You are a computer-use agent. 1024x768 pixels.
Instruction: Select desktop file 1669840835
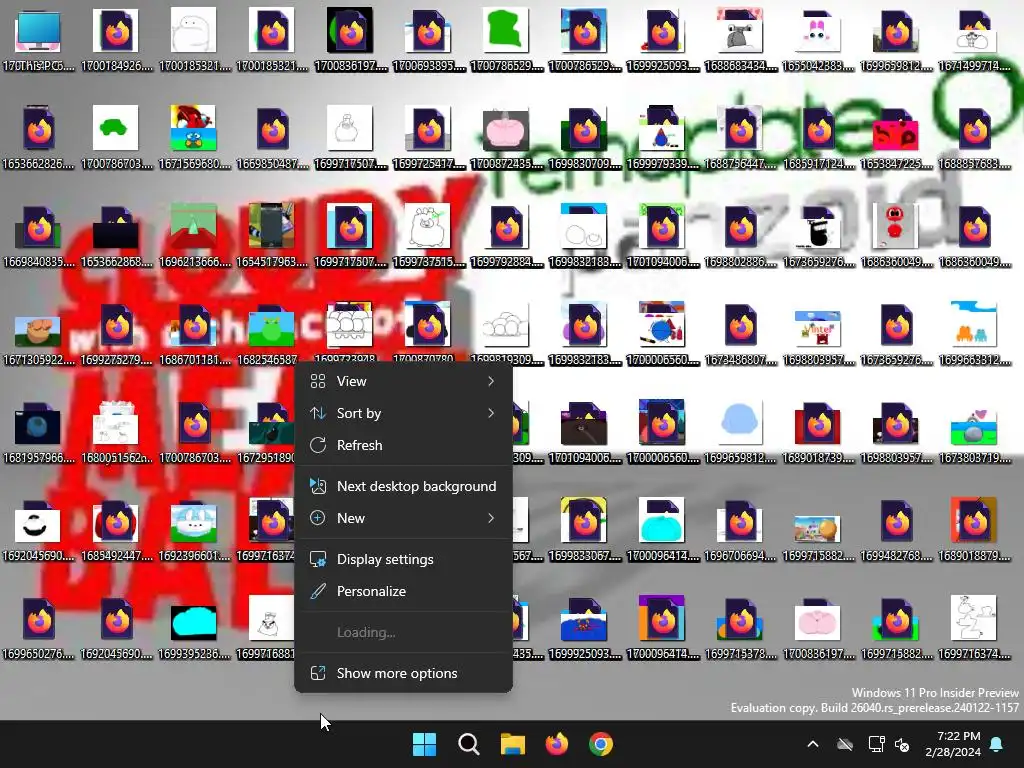point(39,236)
